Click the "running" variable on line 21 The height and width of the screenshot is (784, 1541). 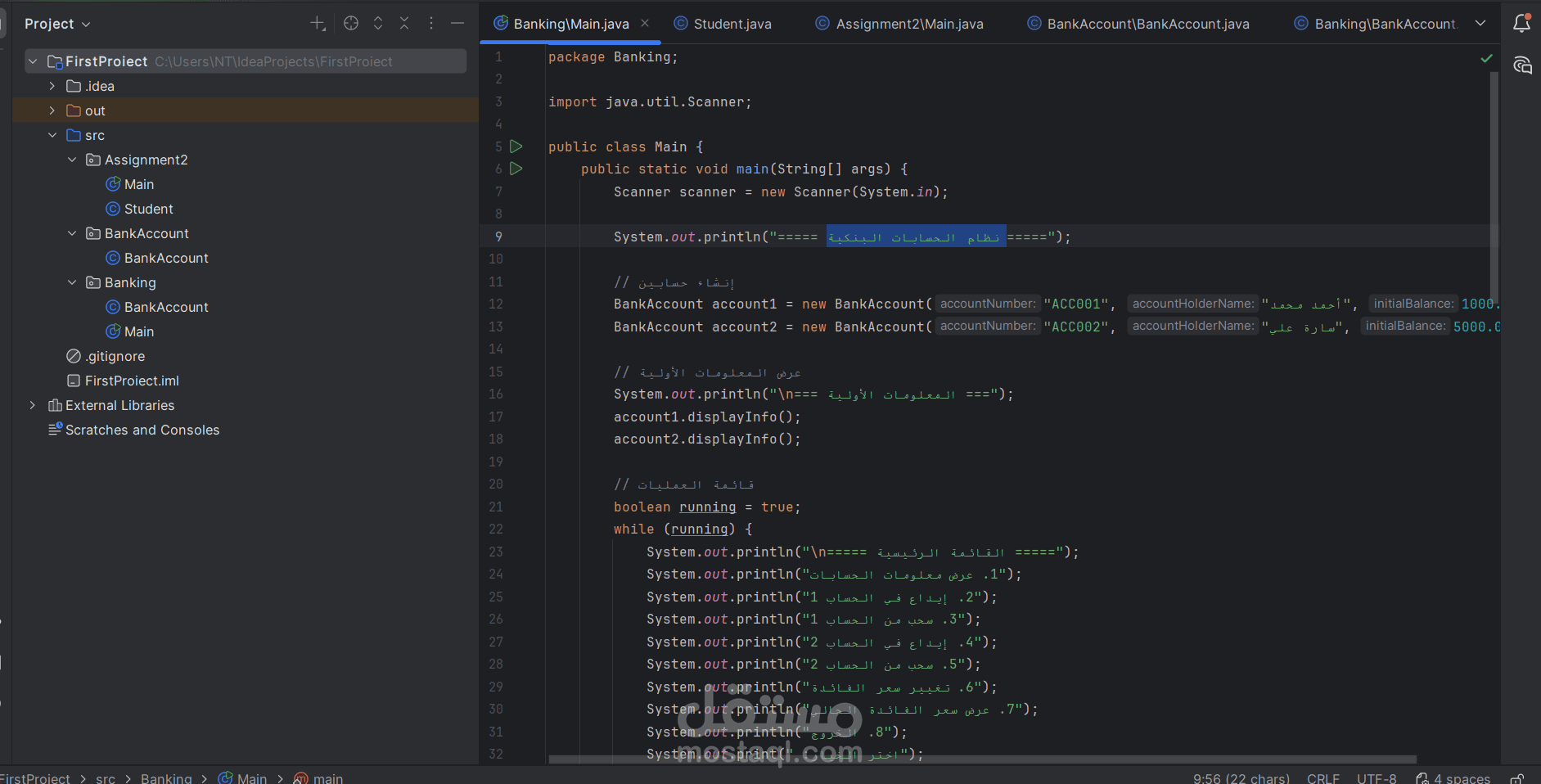point(707,507)
